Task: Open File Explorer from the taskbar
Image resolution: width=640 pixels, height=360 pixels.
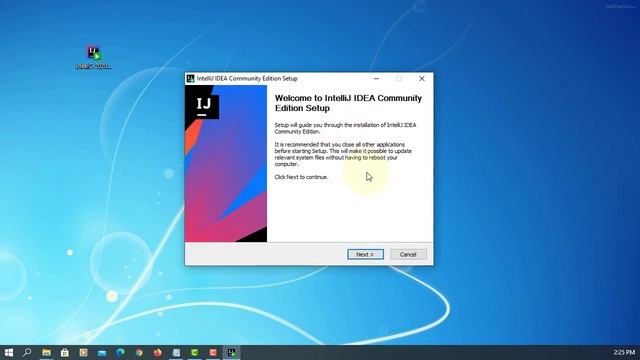Action: point(46,352)
